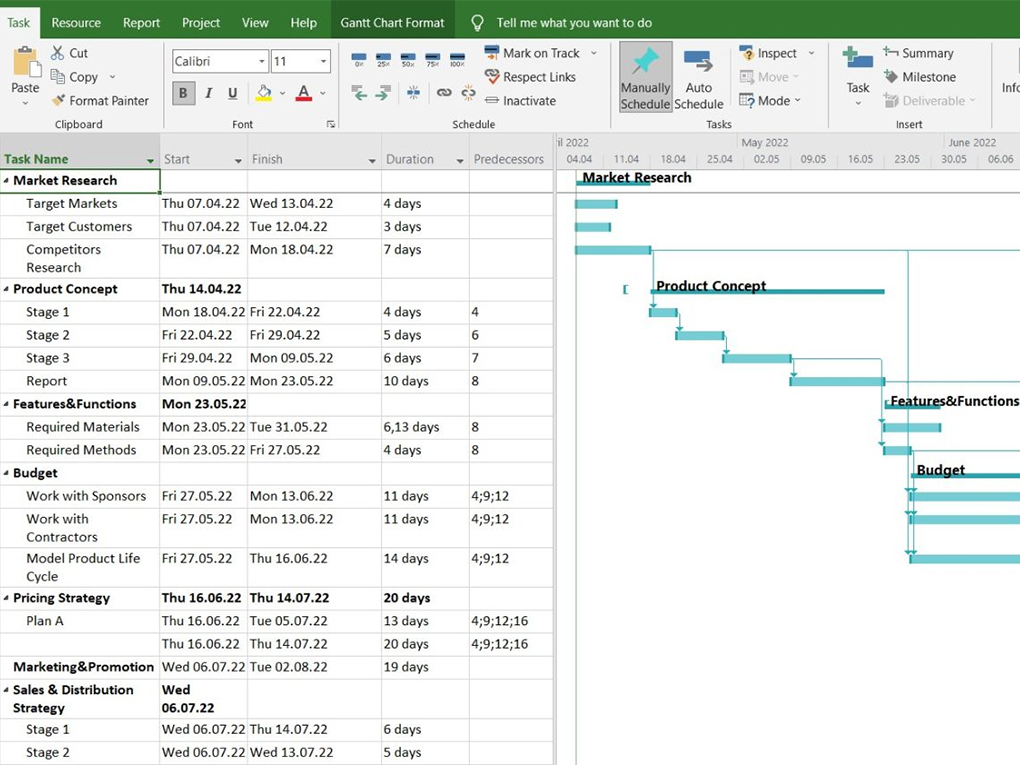Click the 50% complete icon
The height and width of the screenshot is (765, 1020).
coord(408,61)
